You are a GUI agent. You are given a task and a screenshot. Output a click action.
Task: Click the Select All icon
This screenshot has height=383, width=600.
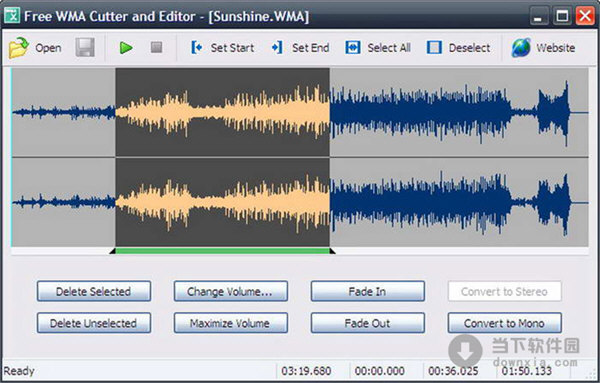pos(352,47)
